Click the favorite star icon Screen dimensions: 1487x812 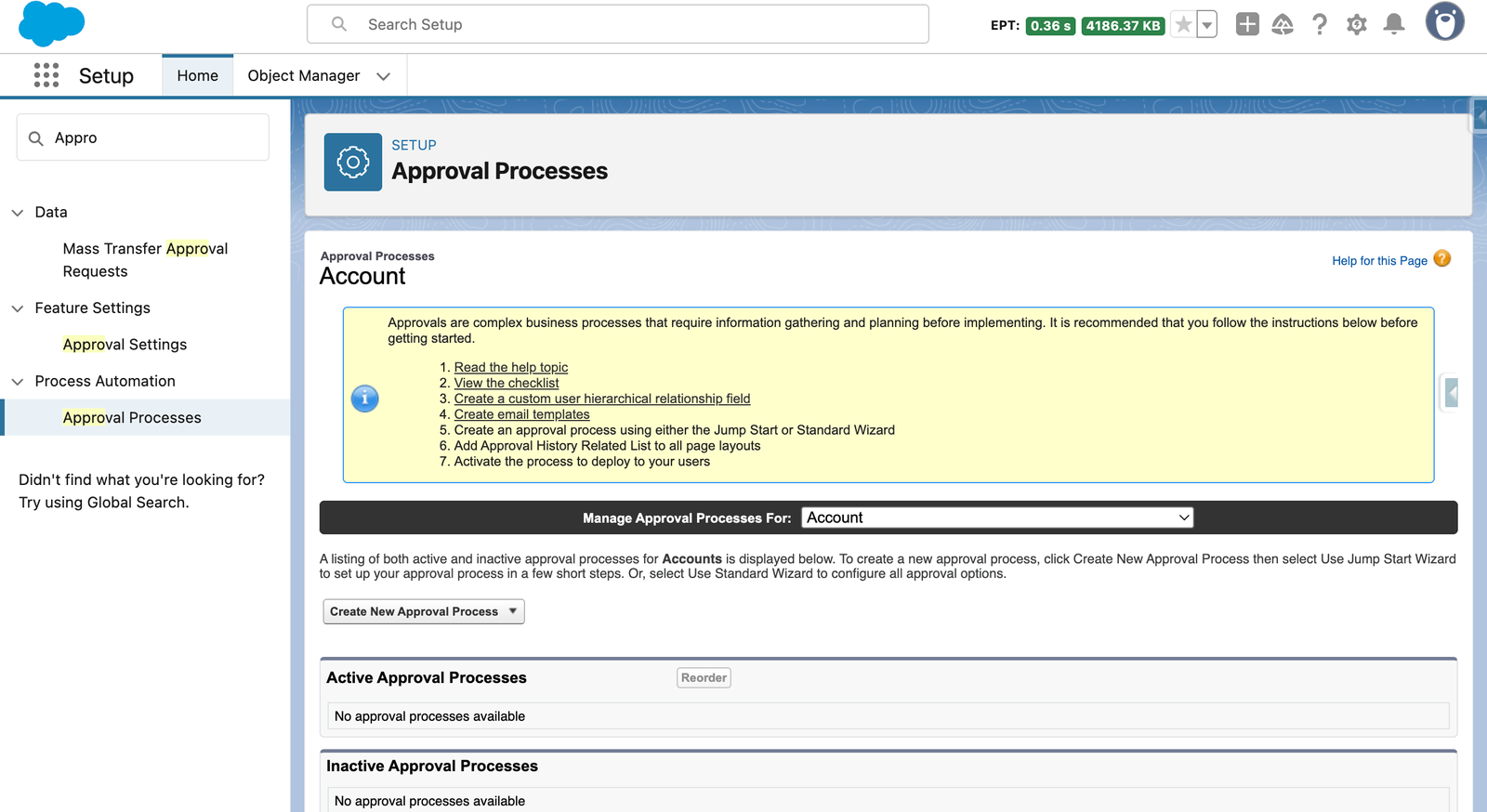[x=1183, y=25]
